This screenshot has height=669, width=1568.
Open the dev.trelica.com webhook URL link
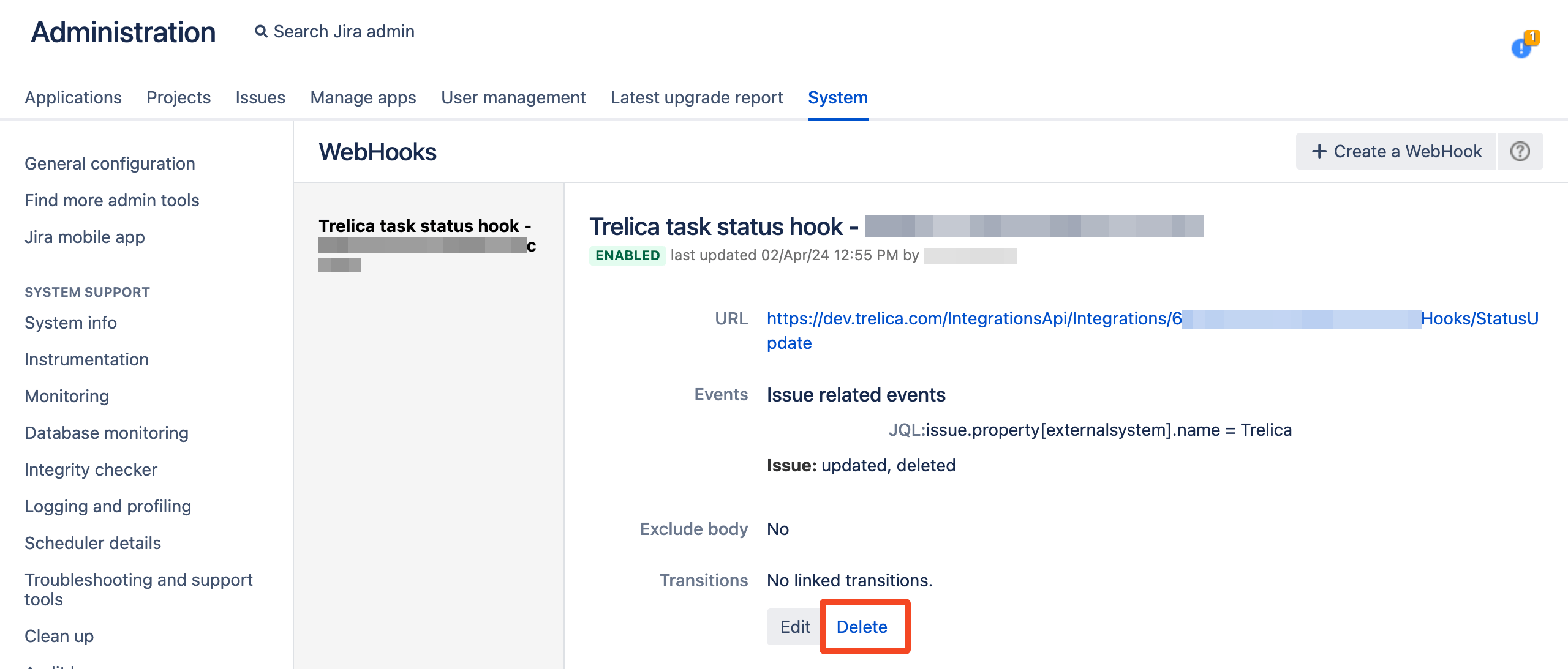(1152, 331)
